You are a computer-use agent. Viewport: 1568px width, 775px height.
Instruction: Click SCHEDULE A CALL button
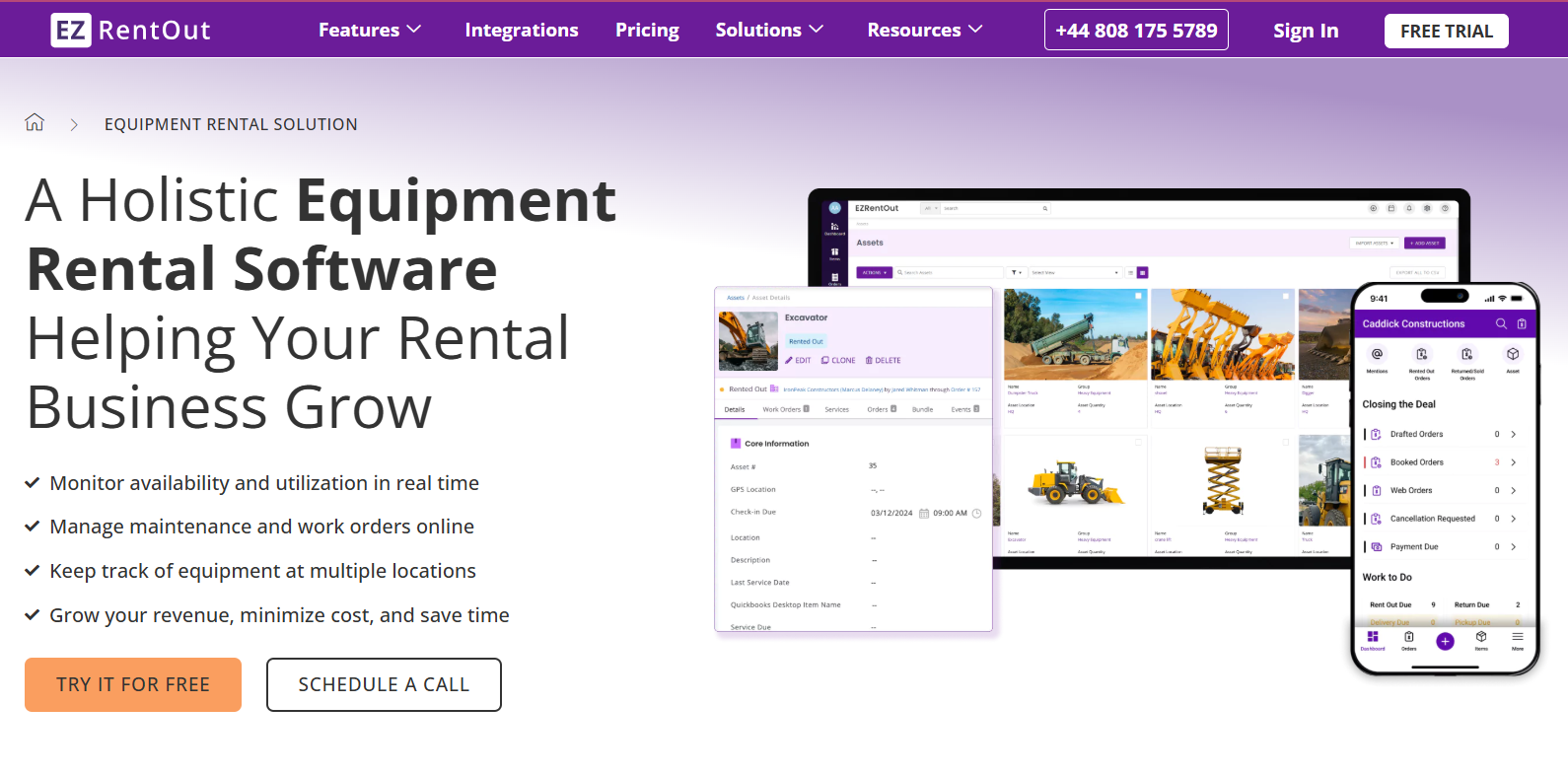(384, 684)
